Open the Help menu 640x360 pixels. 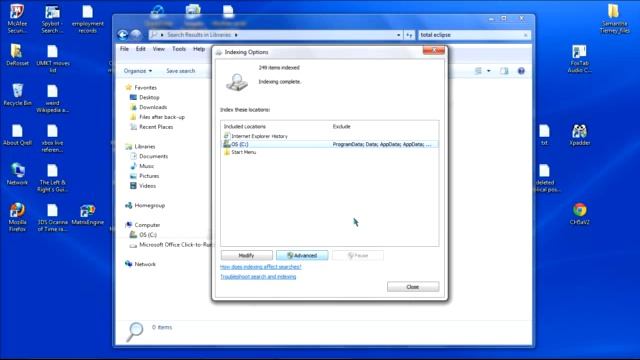click(x=199, y=49)
